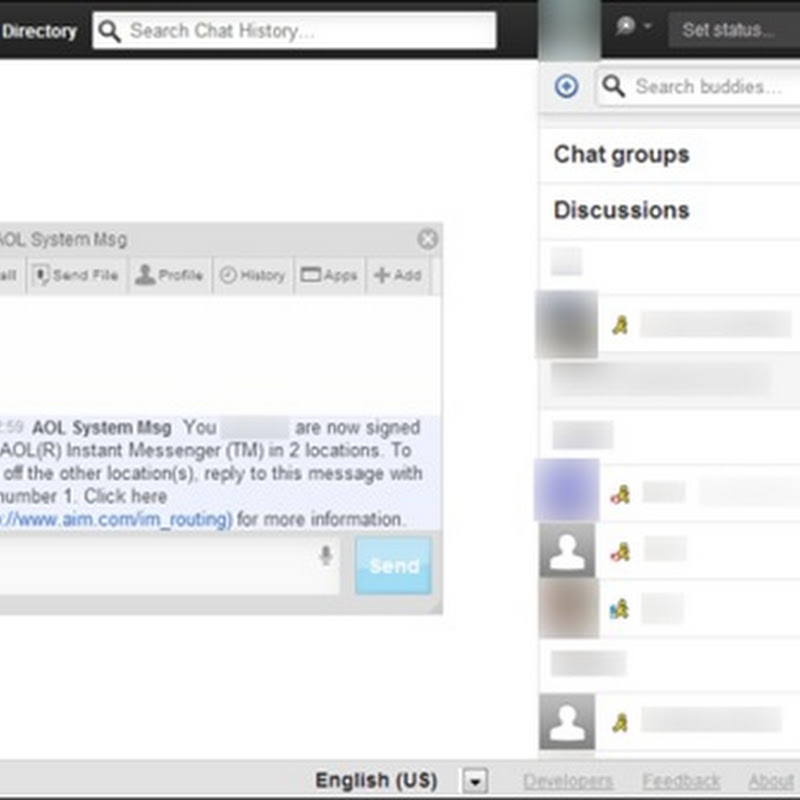
Task: Expand the Discussions section
Action: [x=669, y=210]
